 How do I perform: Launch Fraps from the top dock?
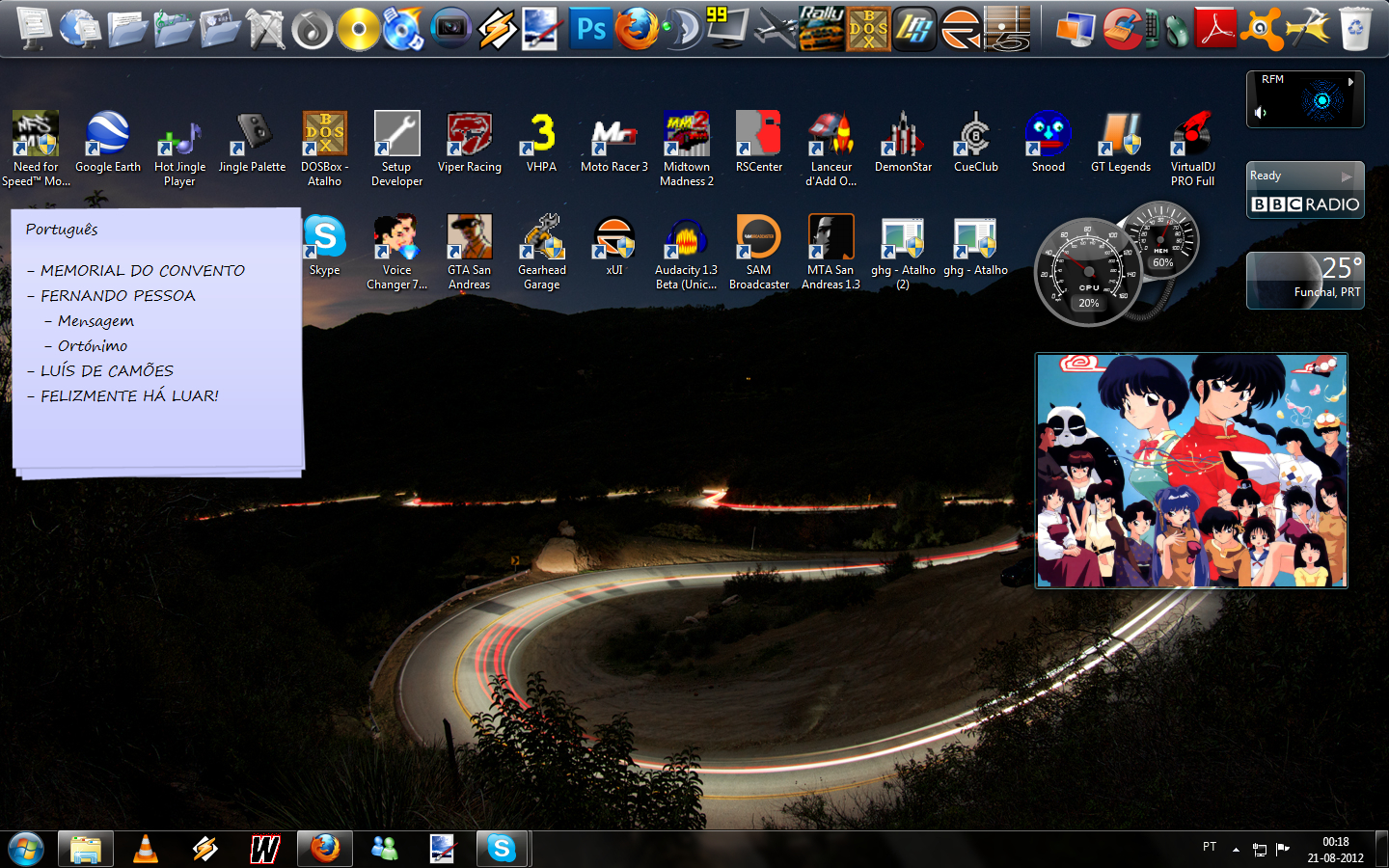(729, 29)
